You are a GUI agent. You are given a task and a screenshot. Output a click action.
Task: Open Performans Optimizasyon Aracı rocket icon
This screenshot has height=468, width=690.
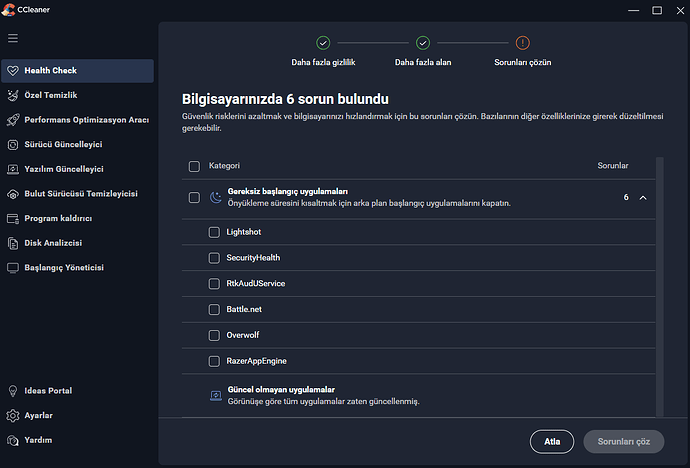(x=13, y=120)
